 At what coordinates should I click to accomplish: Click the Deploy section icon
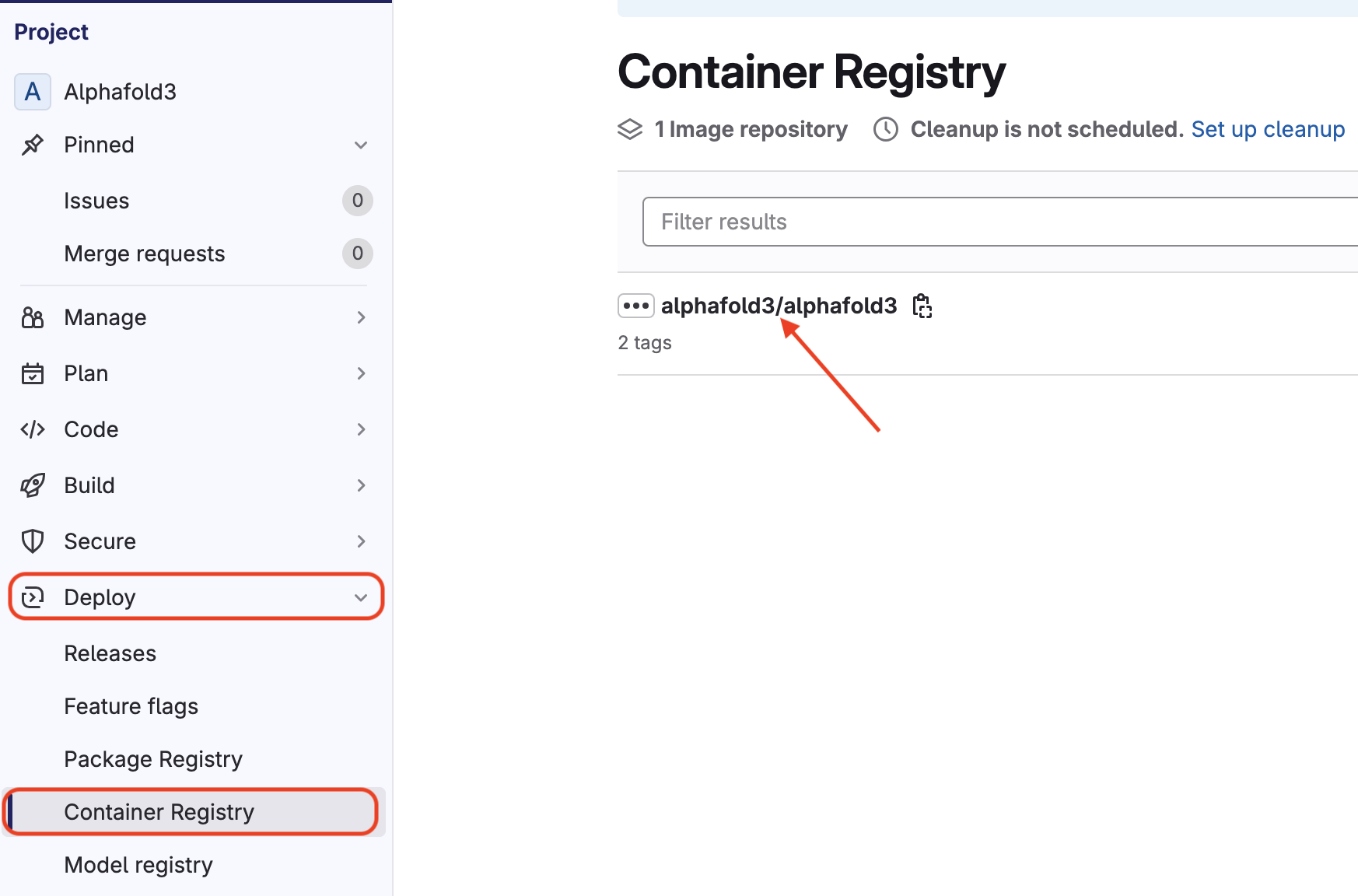[33, 597]
